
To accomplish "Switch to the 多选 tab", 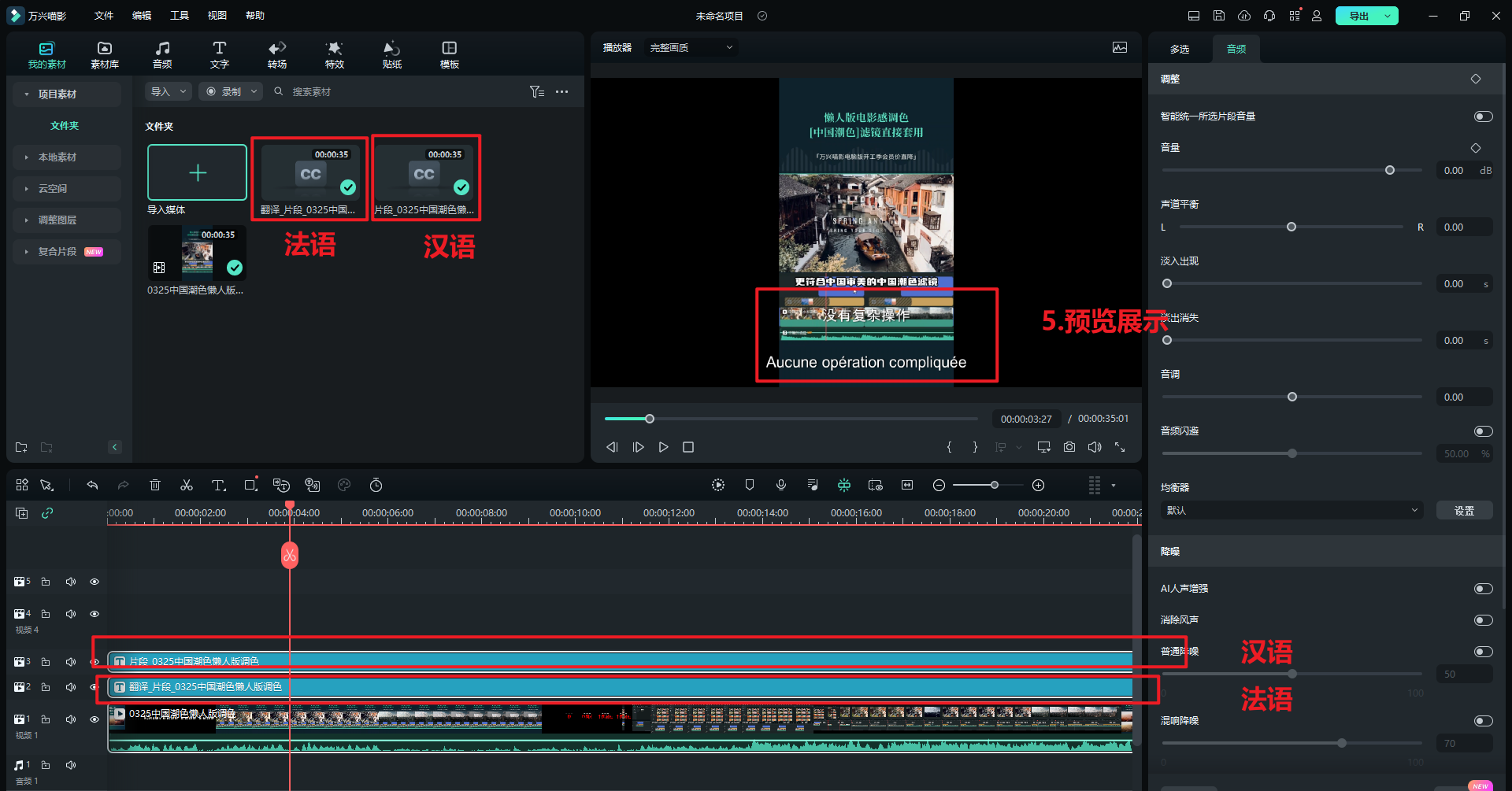I will [1179, 49].
